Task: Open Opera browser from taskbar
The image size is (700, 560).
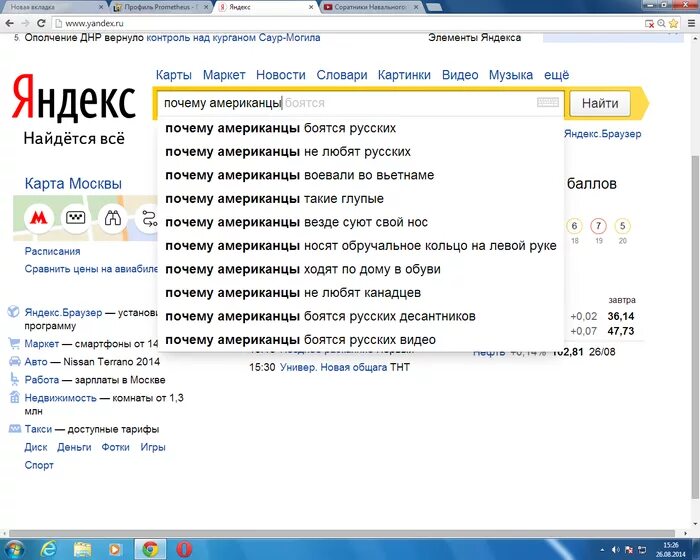Action: coord(184,549)
